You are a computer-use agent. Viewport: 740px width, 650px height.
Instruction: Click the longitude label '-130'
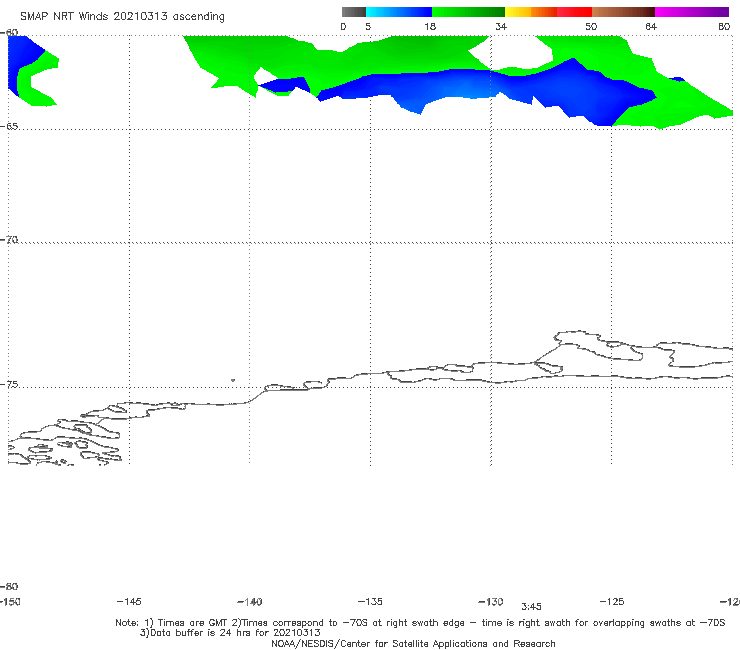[491, 602]
